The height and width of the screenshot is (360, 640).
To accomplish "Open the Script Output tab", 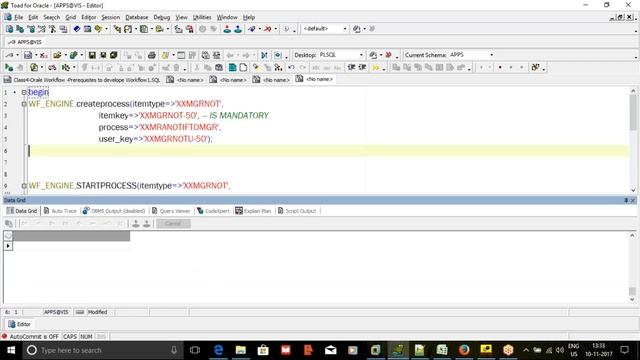I will 297,211.
